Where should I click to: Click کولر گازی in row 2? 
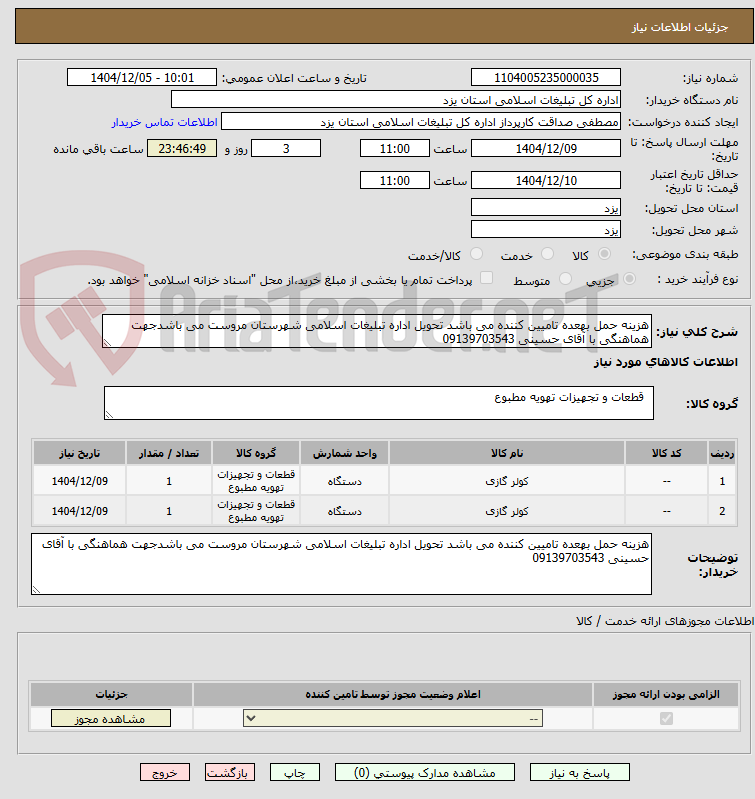pos(507,512)
